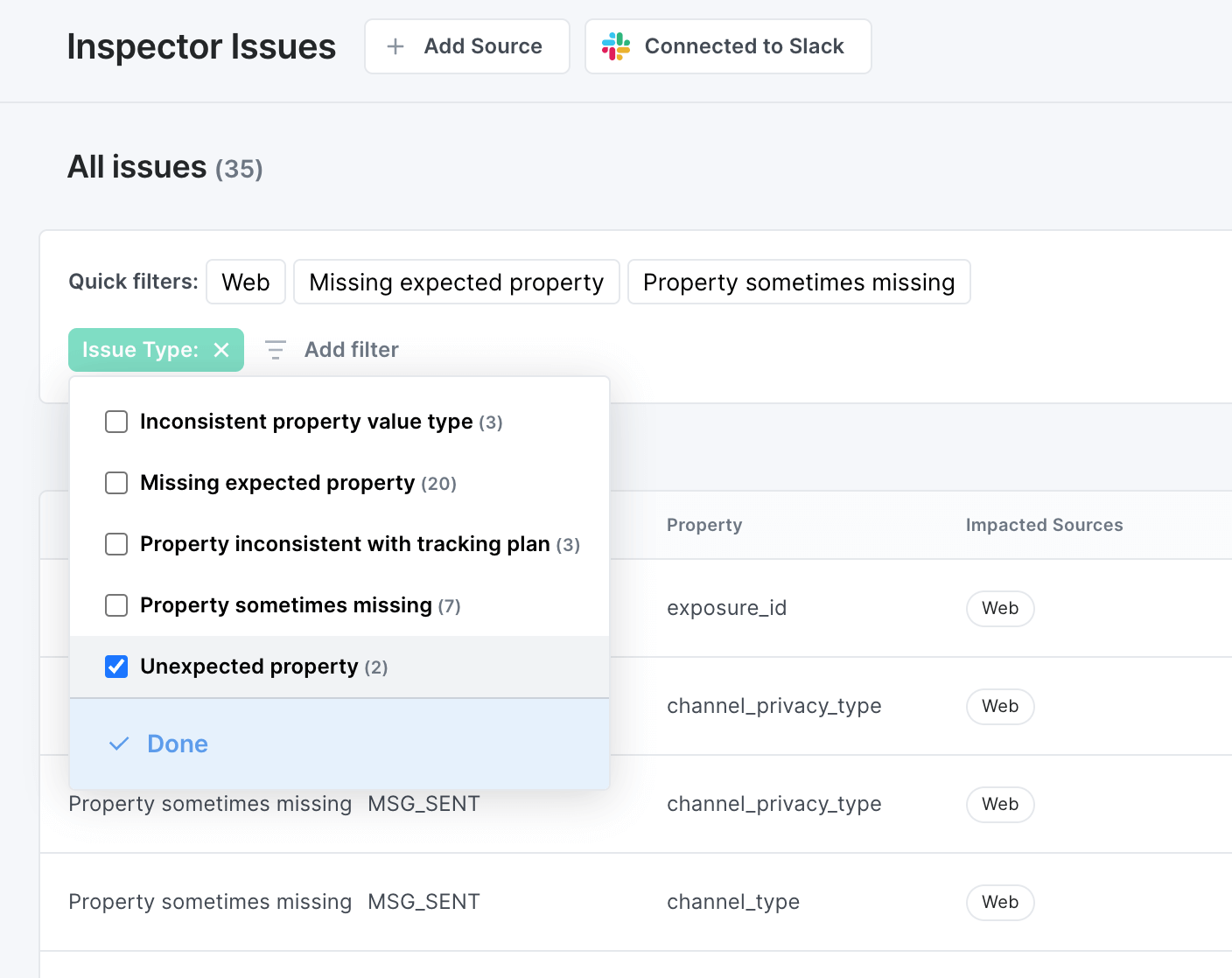Enable the Missing expected property checkbox

[116, 483]
